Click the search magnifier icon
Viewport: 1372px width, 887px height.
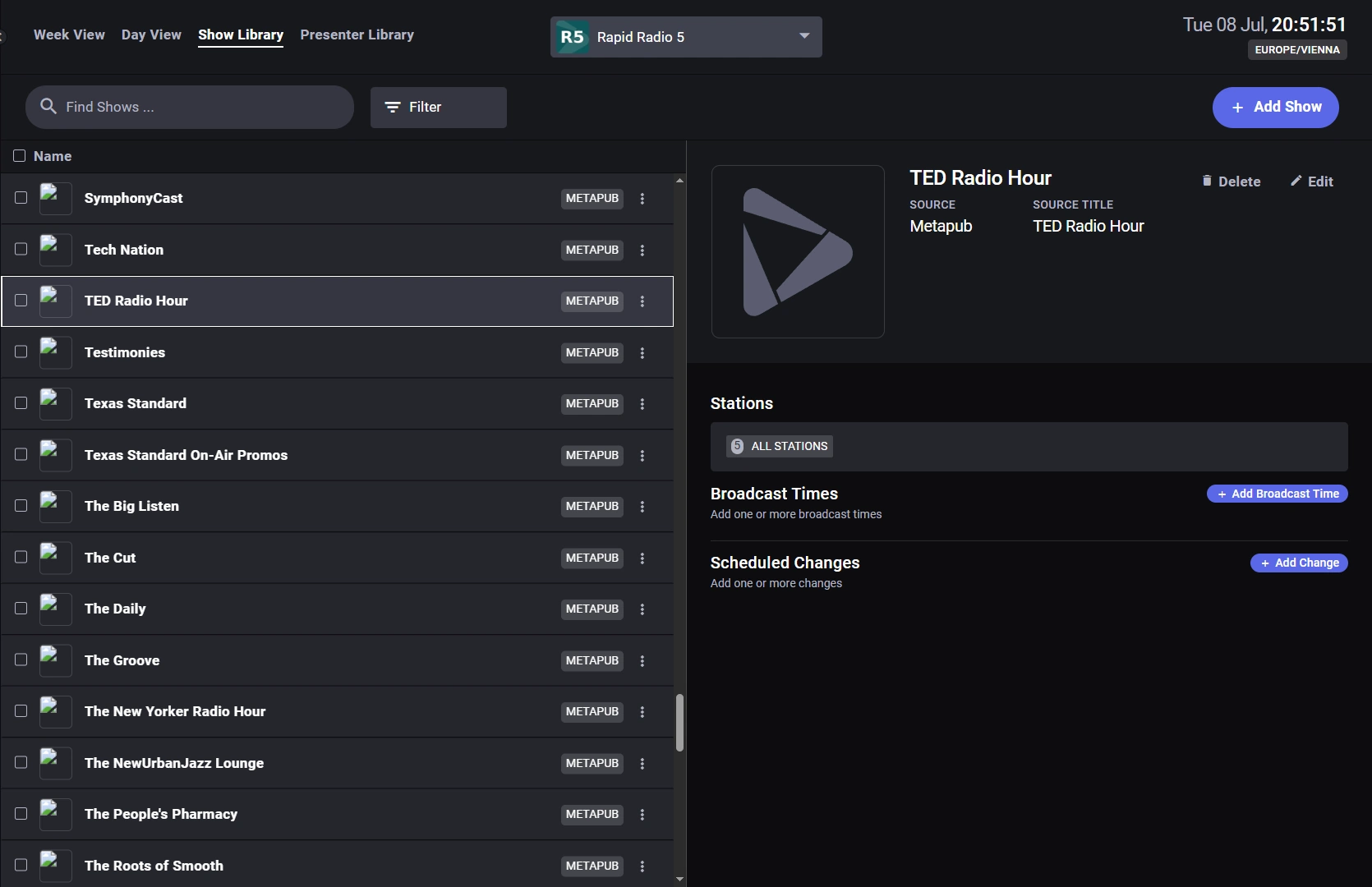(x=48, y=107)
